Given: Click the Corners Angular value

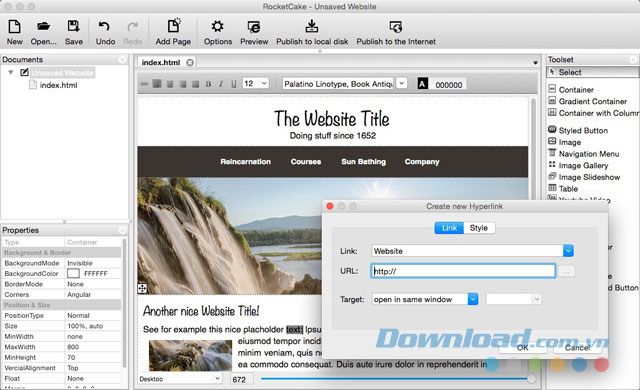Looking at the screenshot, I should [94, 294].
